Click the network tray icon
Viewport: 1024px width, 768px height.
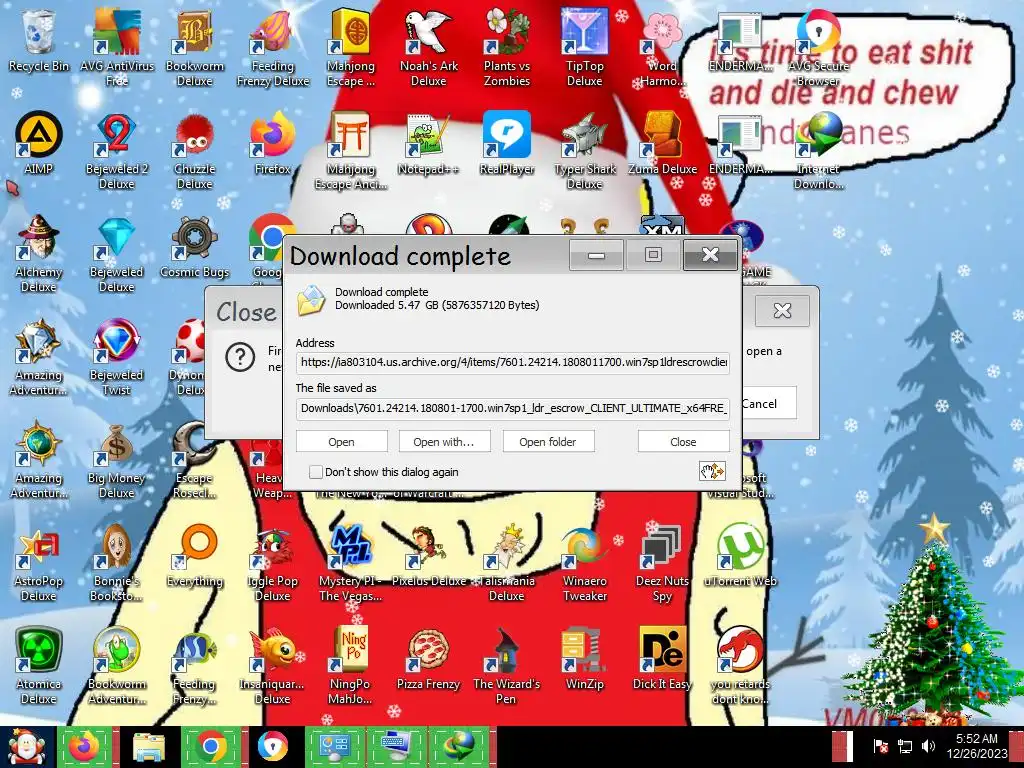pyautogui.click(x=905, y=746)
